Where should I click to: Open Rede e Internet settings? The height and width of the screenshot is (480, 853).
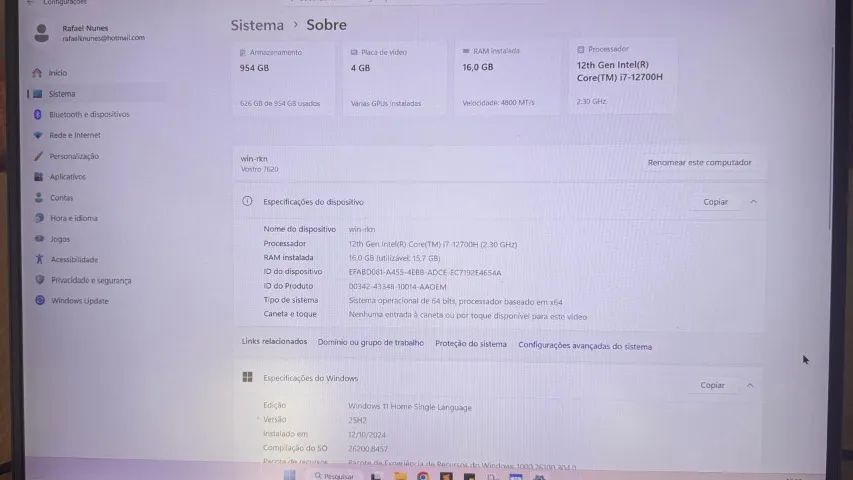(x=75, y=135)
